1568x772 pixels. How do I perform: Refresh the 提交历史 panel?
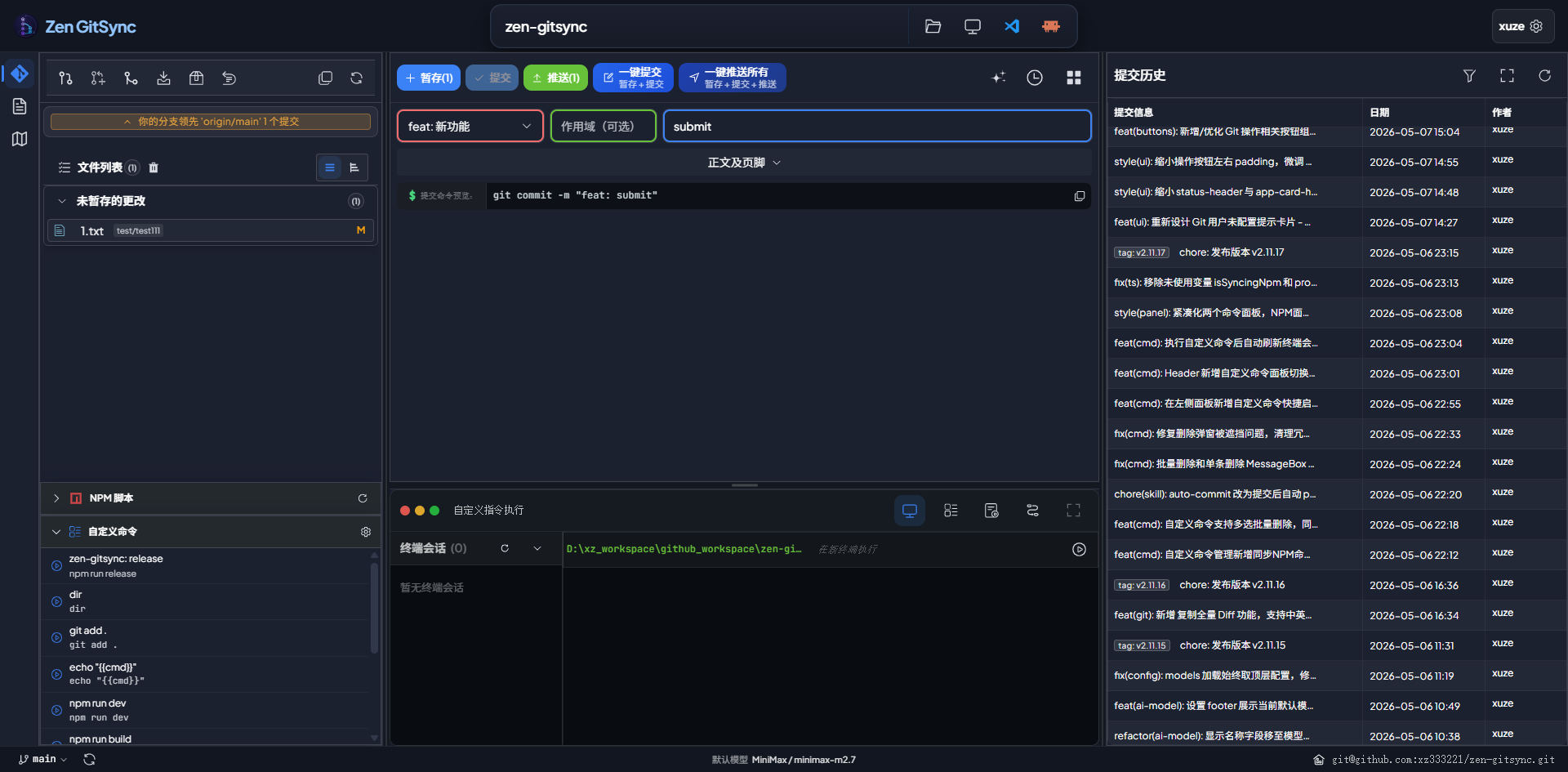1544,76
